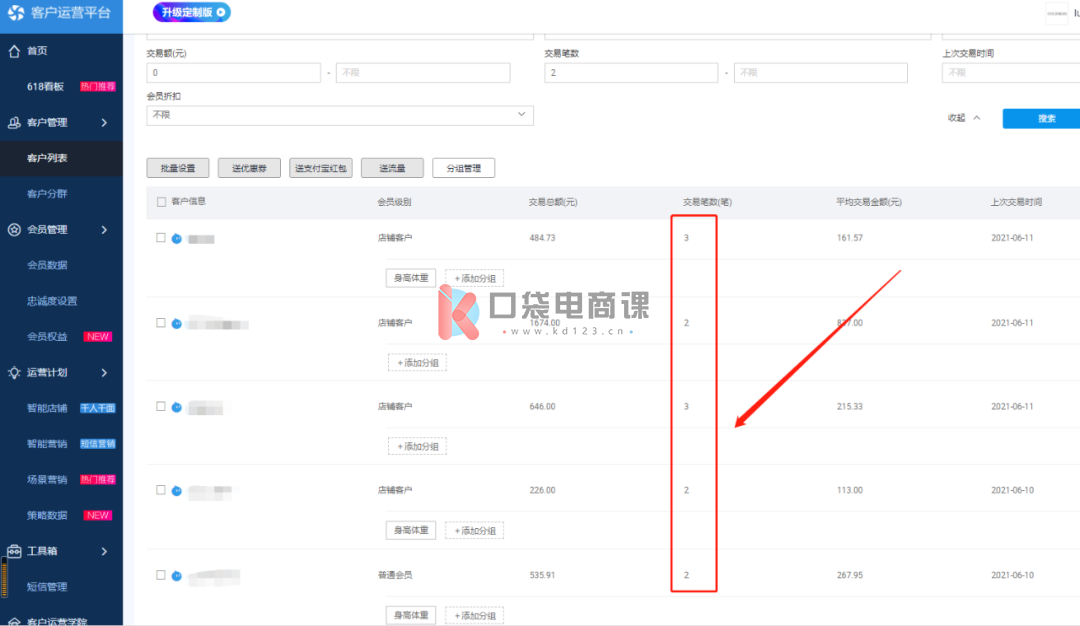Click the 送优惠券 button
The height and width of the screenshot is (626, 1080).
tap(249, 168)
